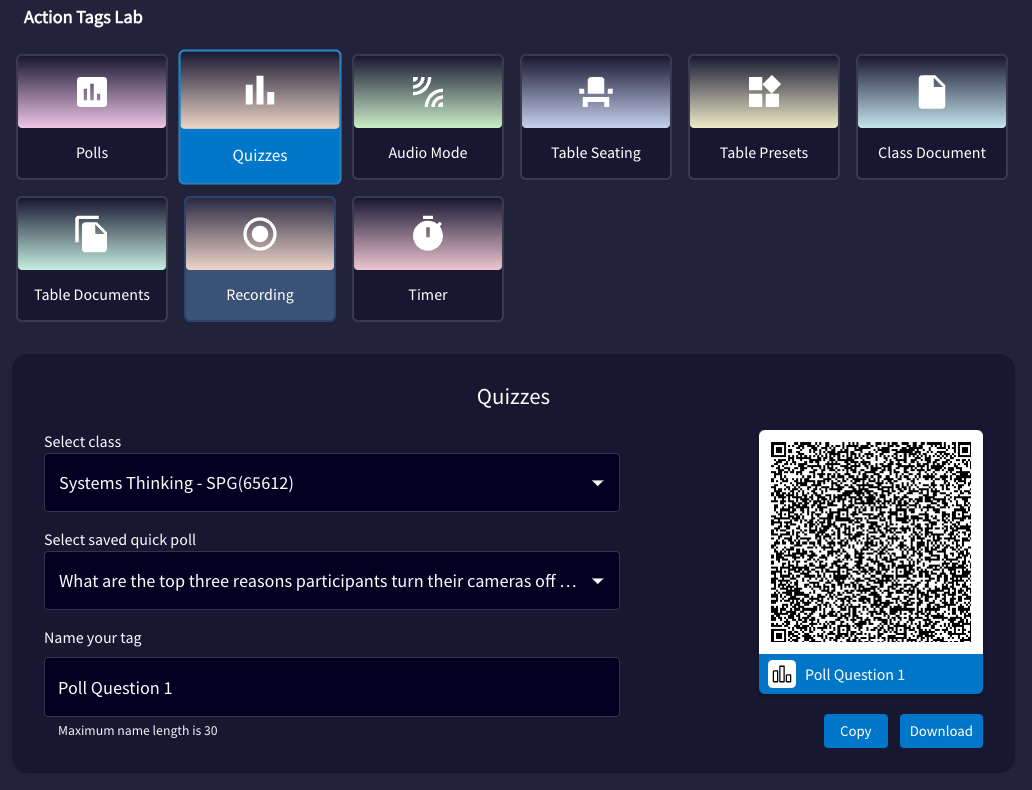Switch to the Table Seating tag type
Viewport: 1032px width, 790px height.
[596, 117]
